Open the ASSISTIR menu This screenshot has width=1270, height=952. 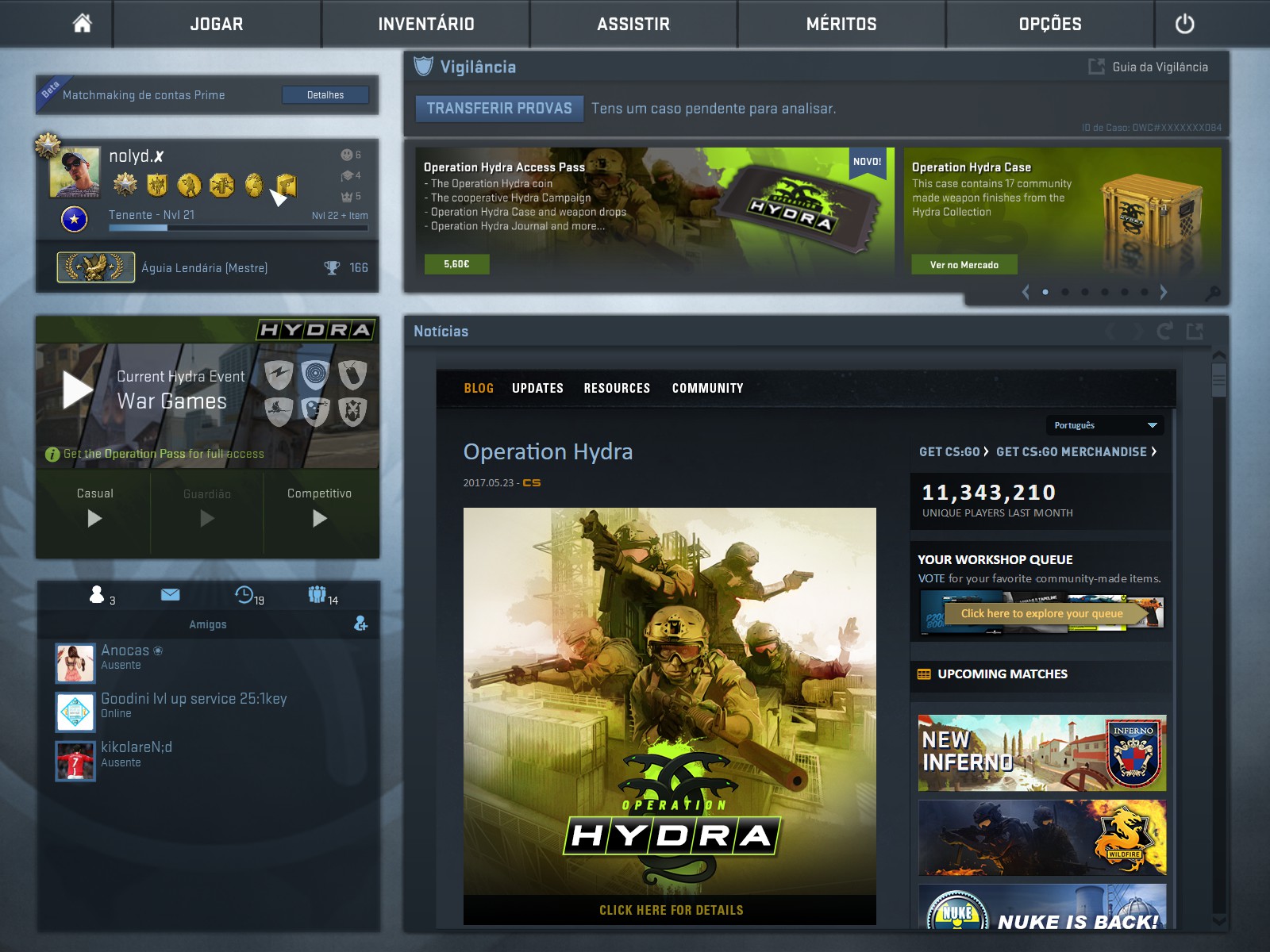pos(633,24)
